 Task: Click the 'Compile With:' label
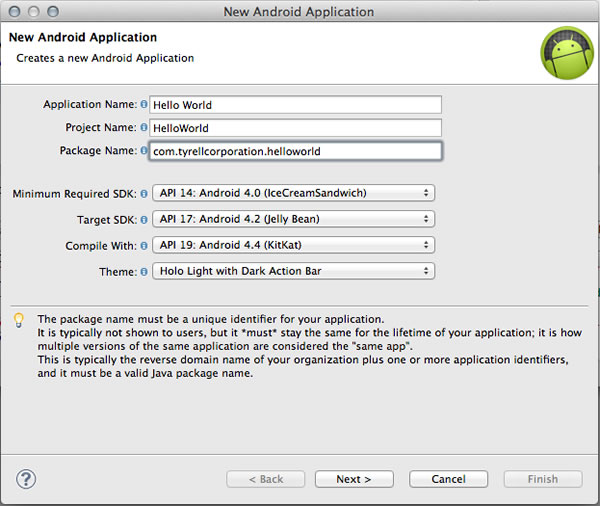coord(101,246)
